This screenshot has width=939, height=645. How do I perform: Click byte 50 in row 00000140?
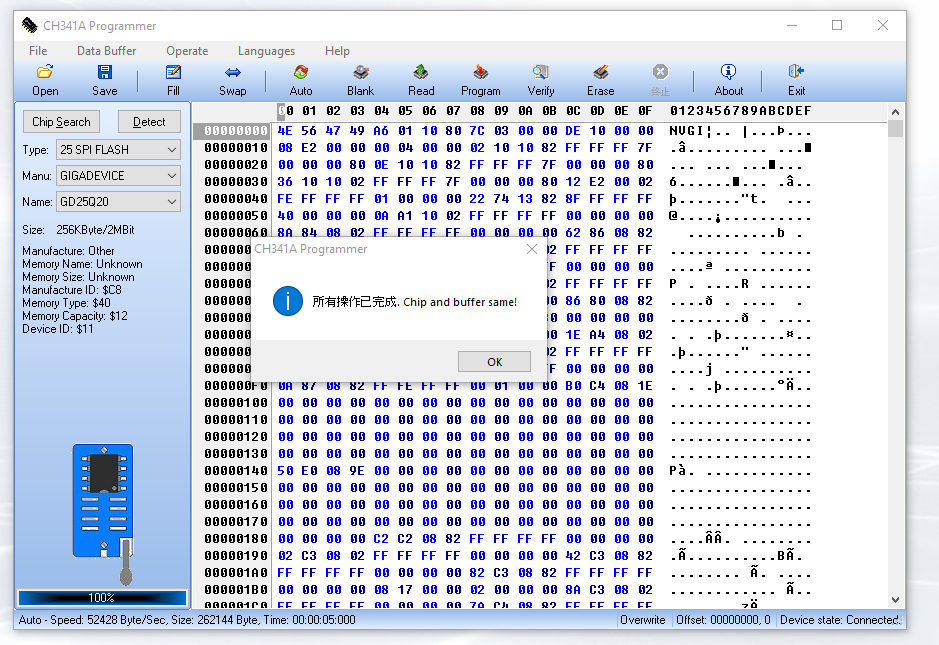click(285, 471)
